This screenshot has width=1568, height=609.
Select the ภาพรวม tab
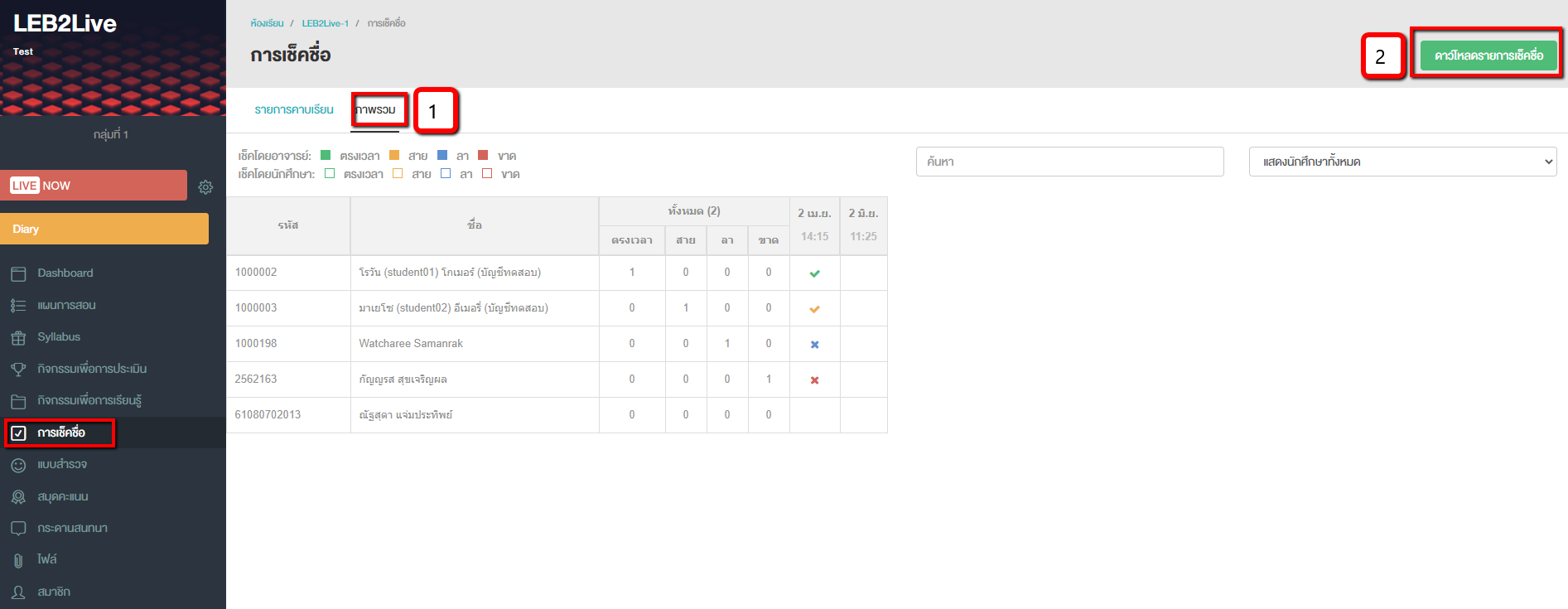click(x=375, y=109)
